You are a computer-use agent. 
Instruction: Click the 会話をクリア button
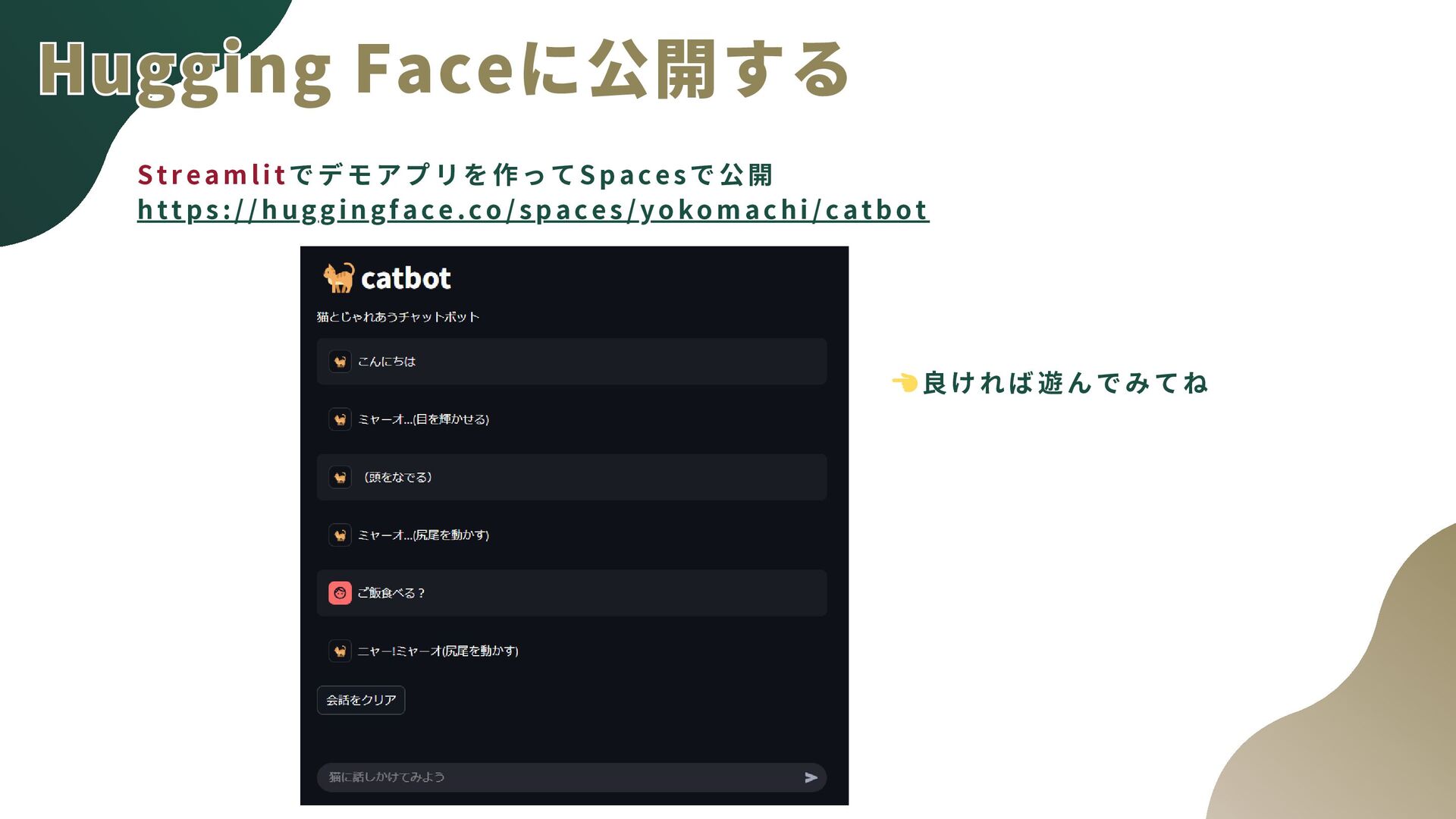tap(361, 700)
